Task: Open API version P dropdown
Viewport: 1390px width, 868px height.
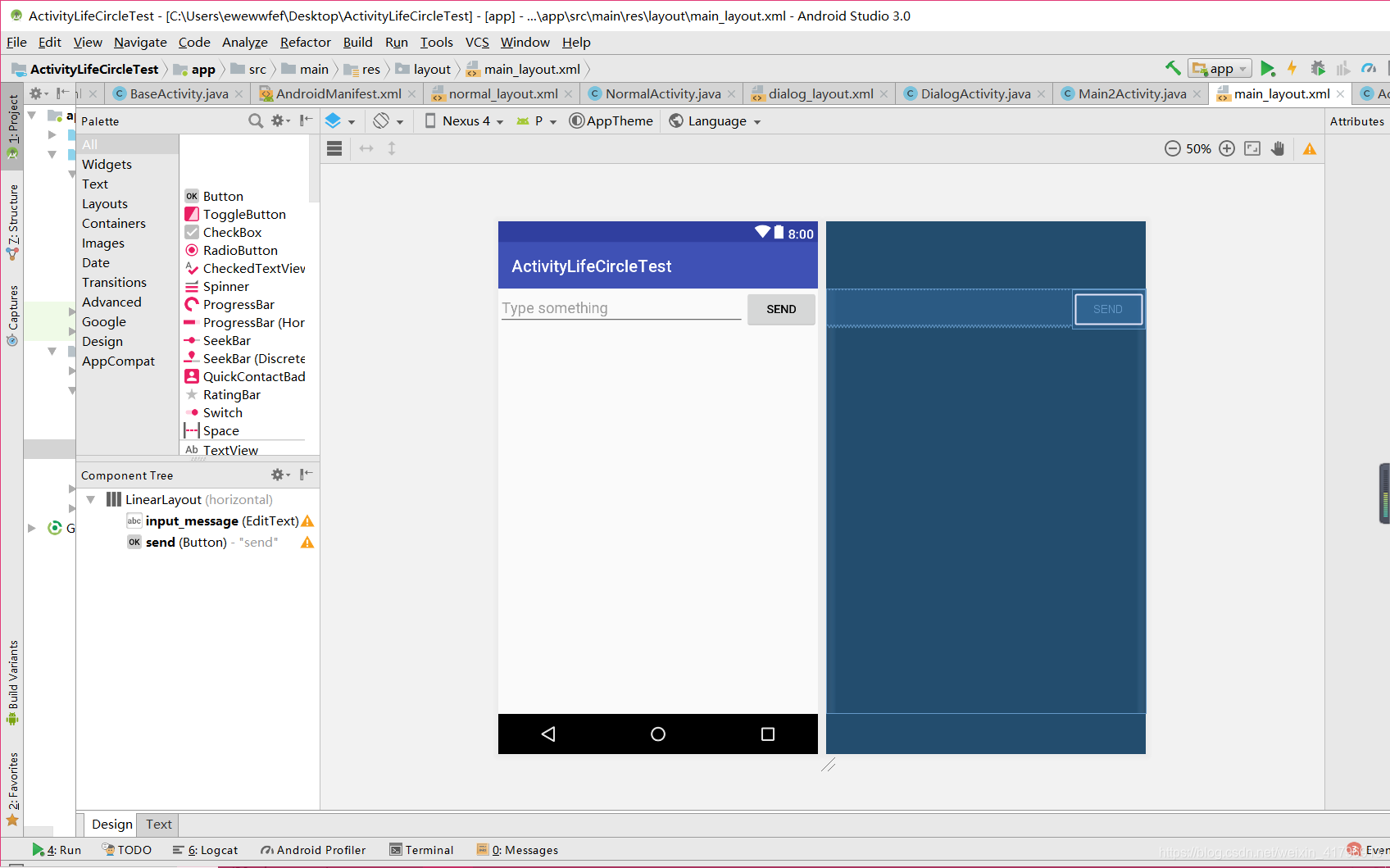Action: (x=537, y=120)
